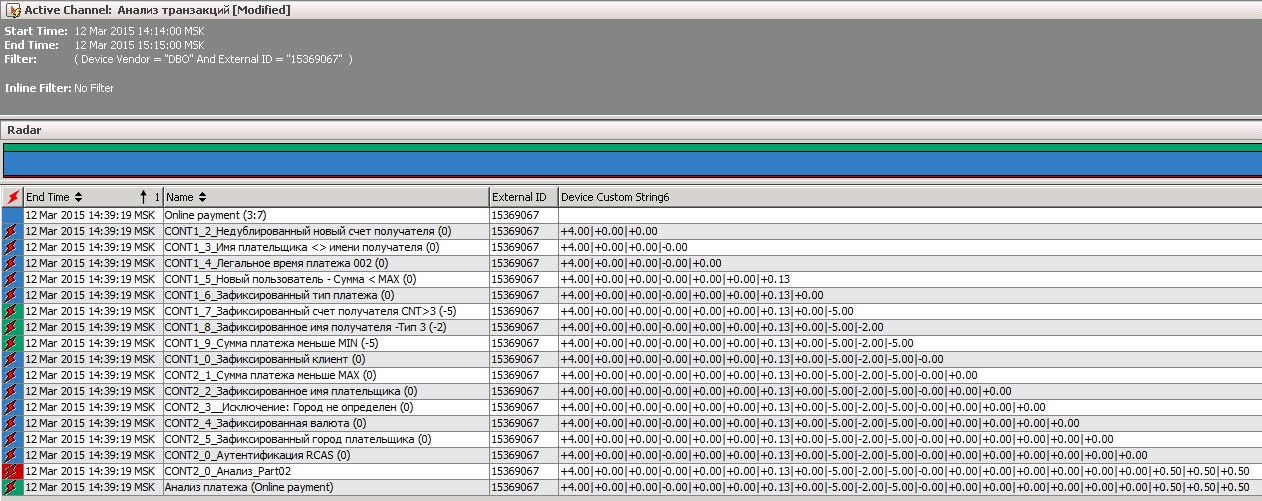Select the Radar panel tab
The height and width of the screenshot is (501, 1262).
pos(24,130)
